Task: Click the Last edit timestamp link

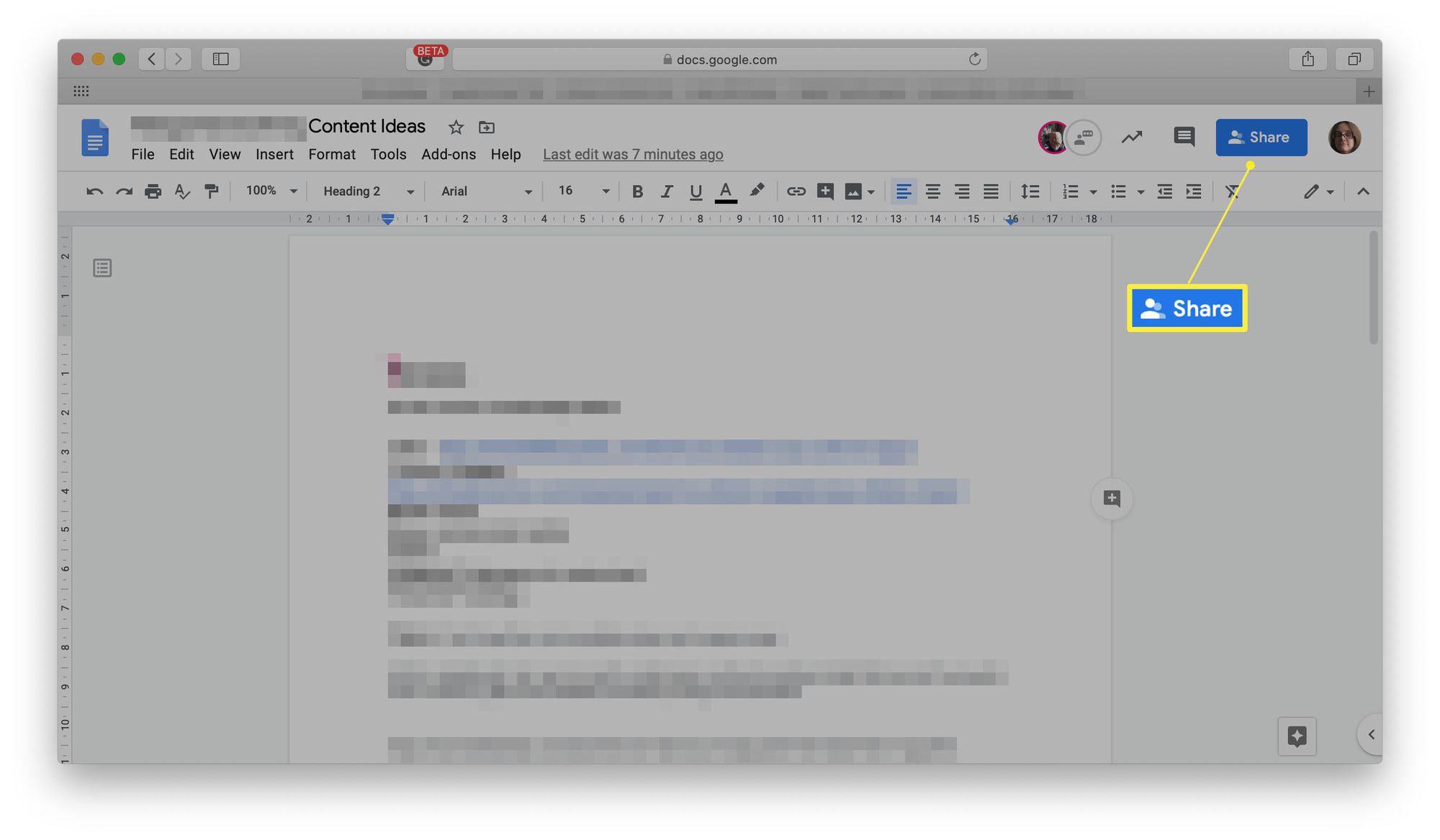Action: [x=633, y=155]
